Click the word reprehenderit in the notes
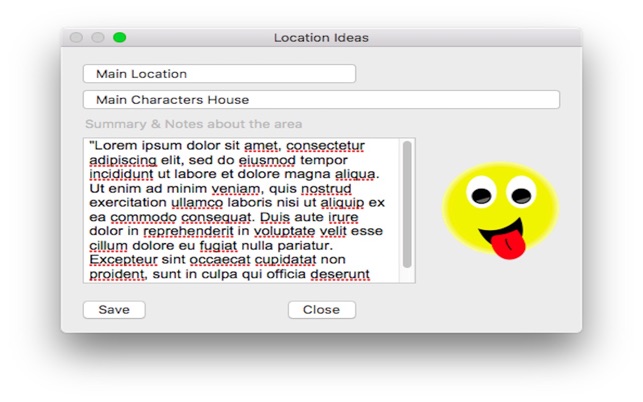 tap(188, 232)
